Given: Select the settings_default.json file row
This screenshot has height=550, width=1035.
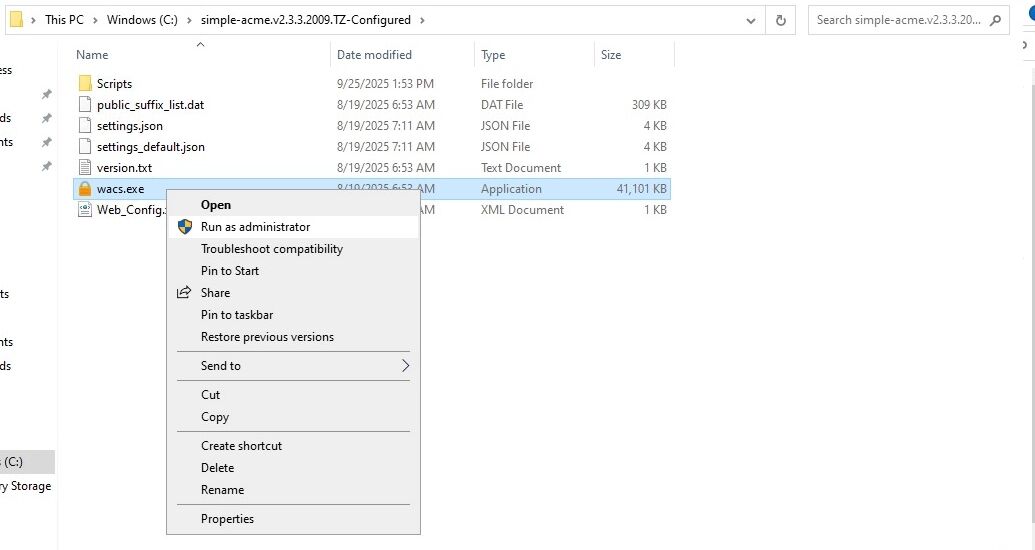Looking at the screenshot, I should click(151, 147).
